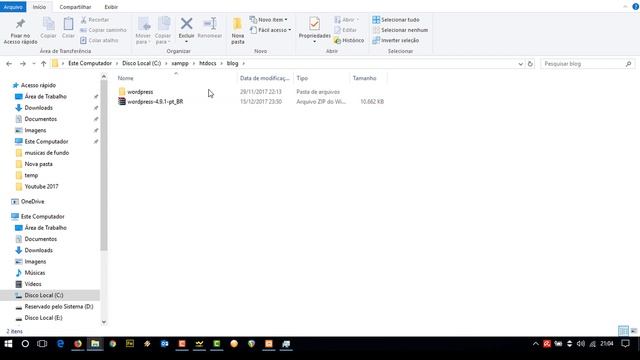Click Inverter seleção

[x=396, y=40]
